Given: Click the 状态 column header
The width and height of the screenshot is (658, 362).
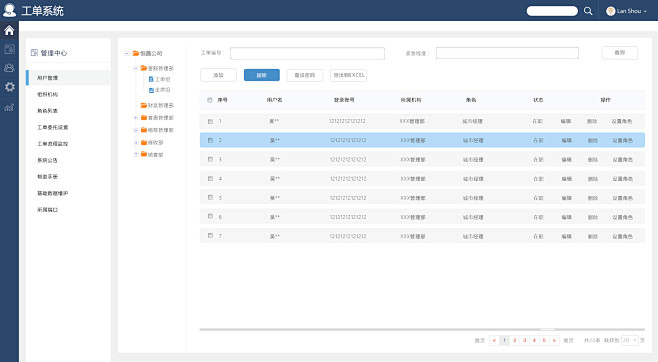Looking at the screenshot, I should pos(538,100).
